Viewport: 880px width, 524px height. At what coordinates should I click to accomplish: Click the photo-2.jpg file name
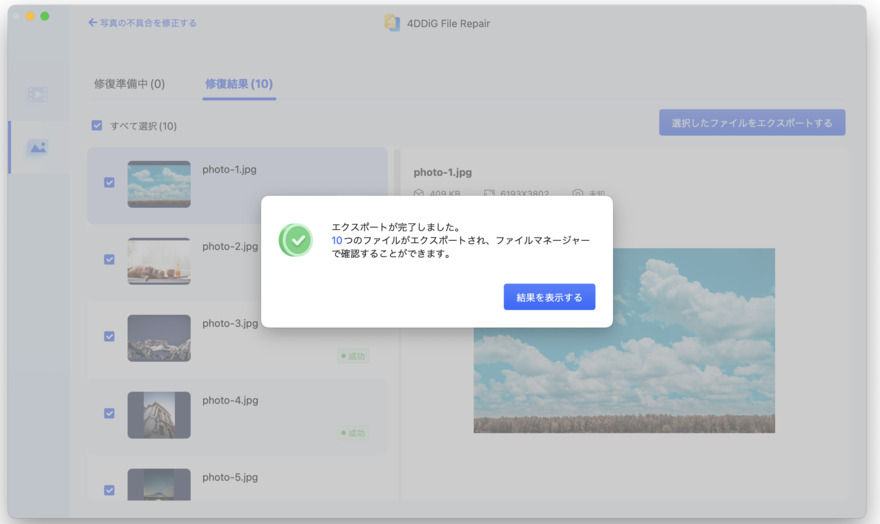pyautogui.click(x=230, y=246)
